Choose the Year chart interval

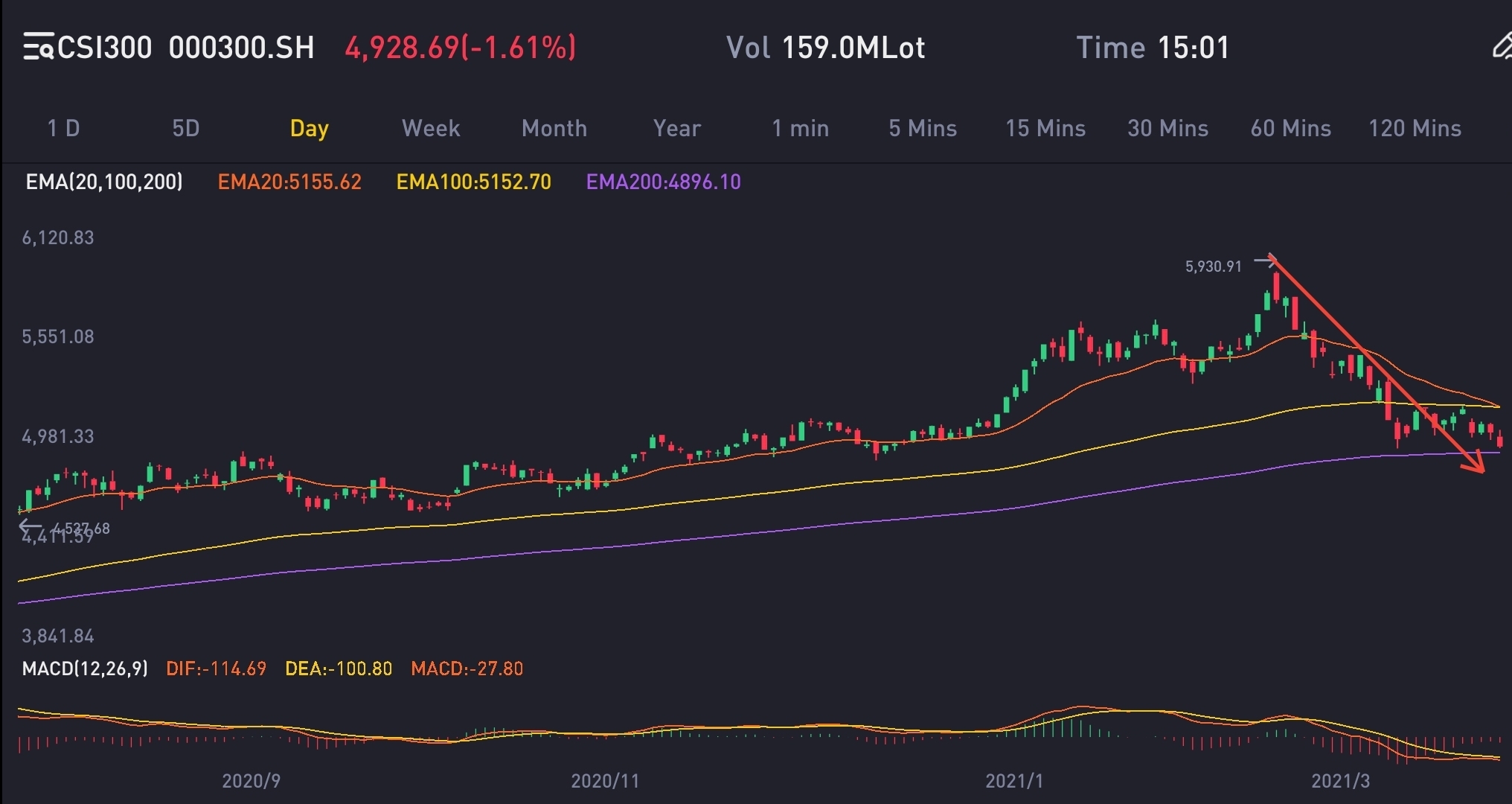[x=676, y=128]
